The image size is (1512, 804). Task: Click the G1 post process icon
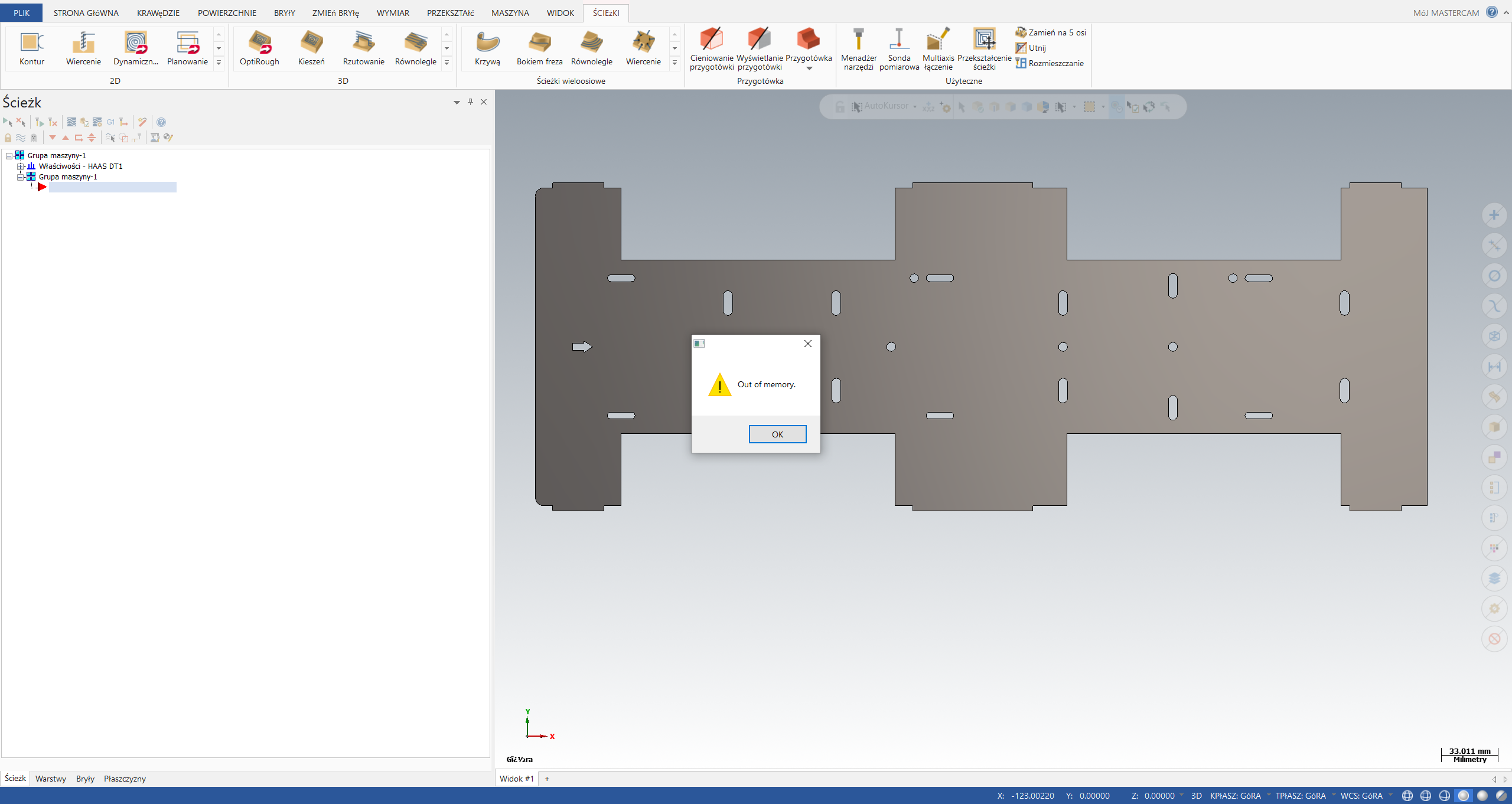[110, 122]
